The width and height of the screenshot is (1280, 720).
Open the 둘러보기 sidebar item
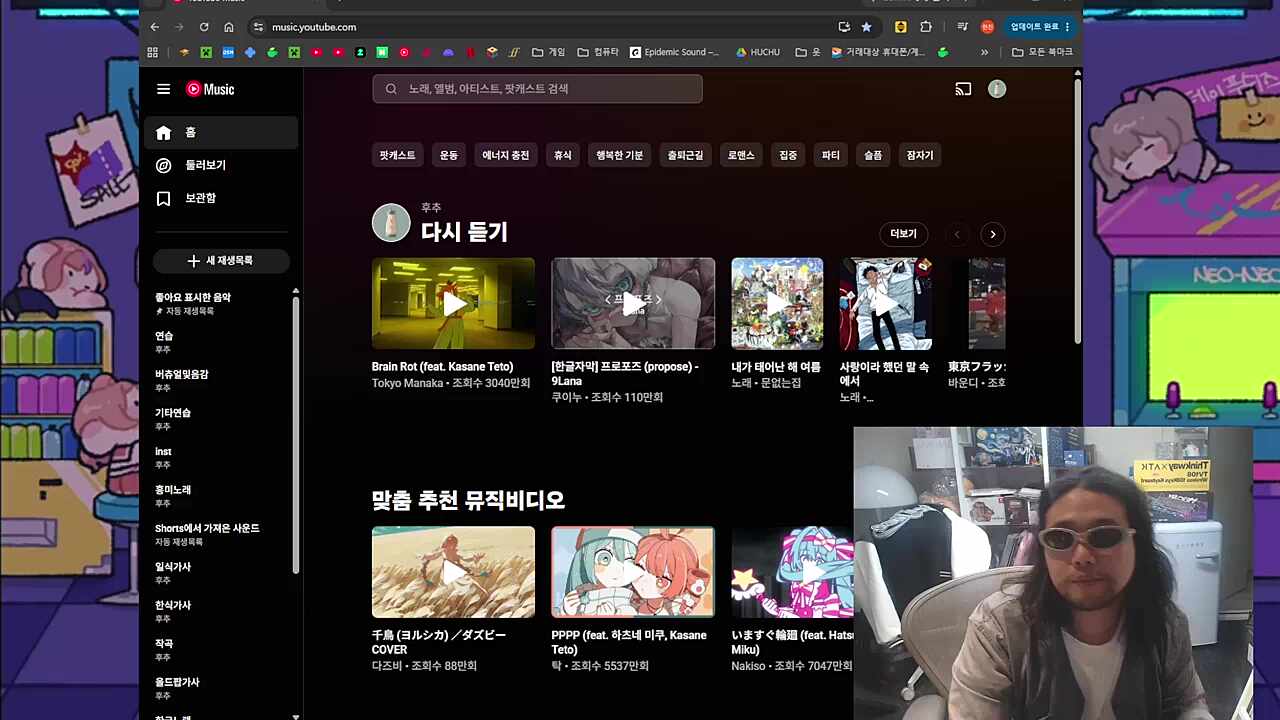click(221, 165)
